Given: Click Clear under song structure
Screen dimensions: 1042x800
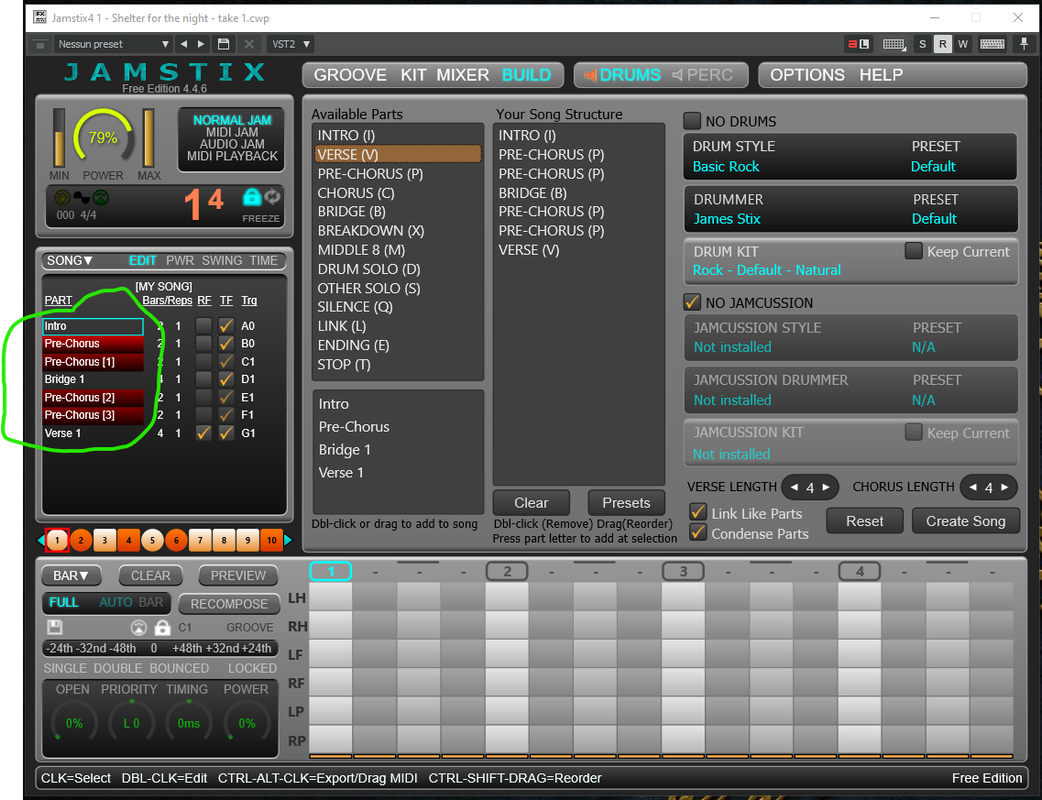Looking at the screenshot, I should click(531, 502).
